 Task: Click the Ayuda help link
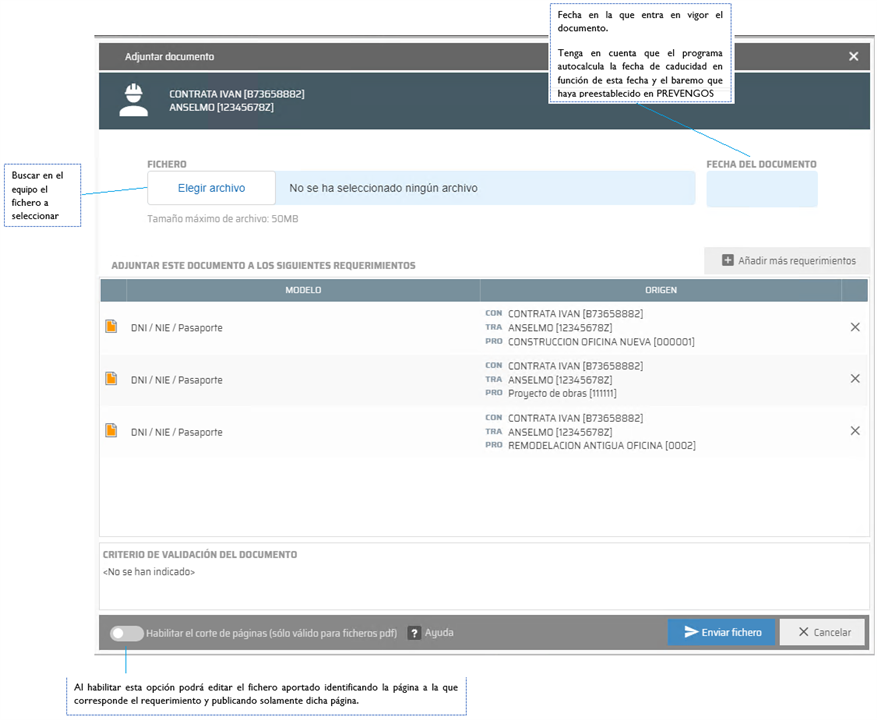click(439, 633)
